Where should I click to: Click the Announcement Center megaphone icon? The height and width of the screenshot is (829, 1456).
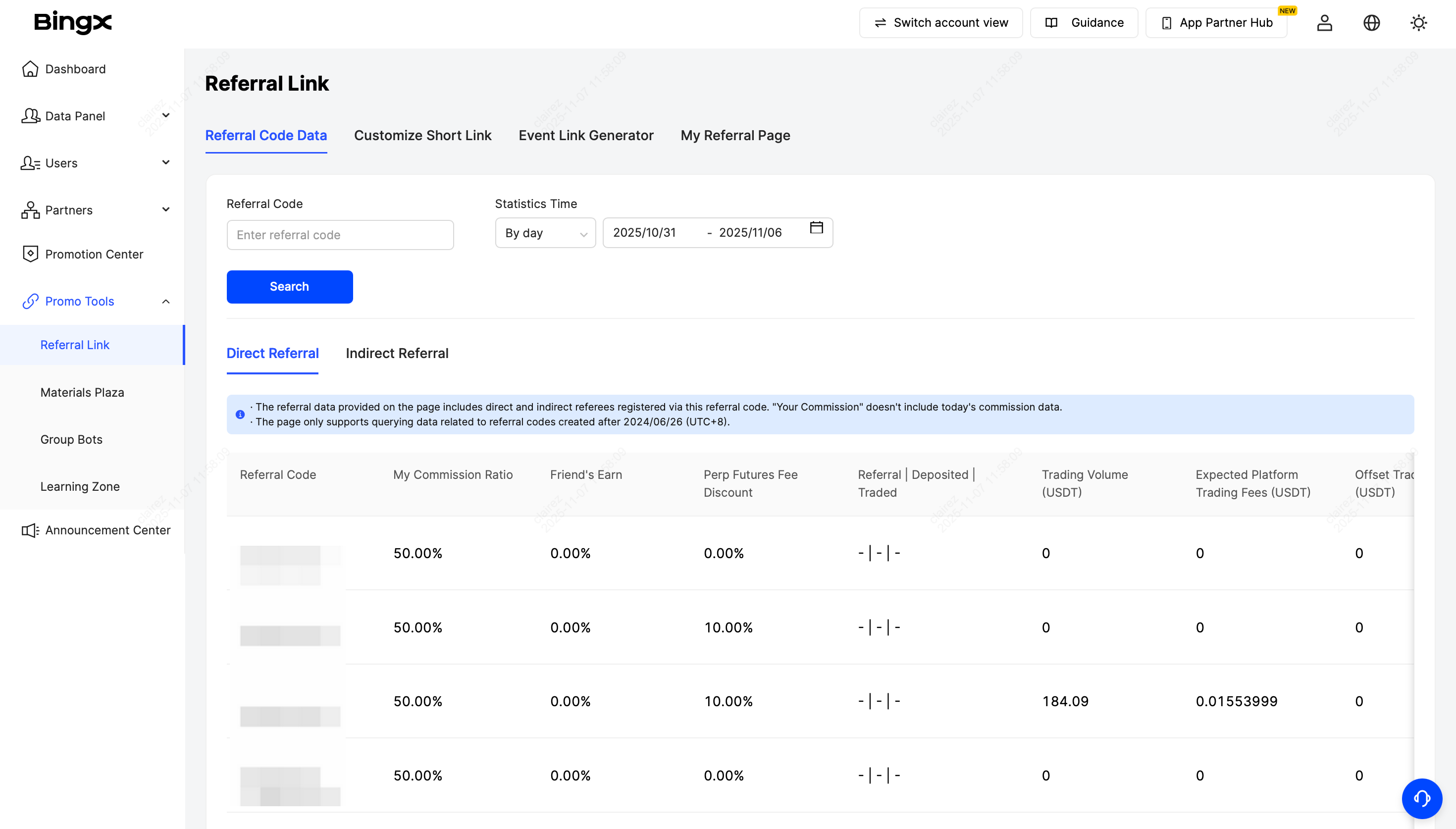pos(30,530)
